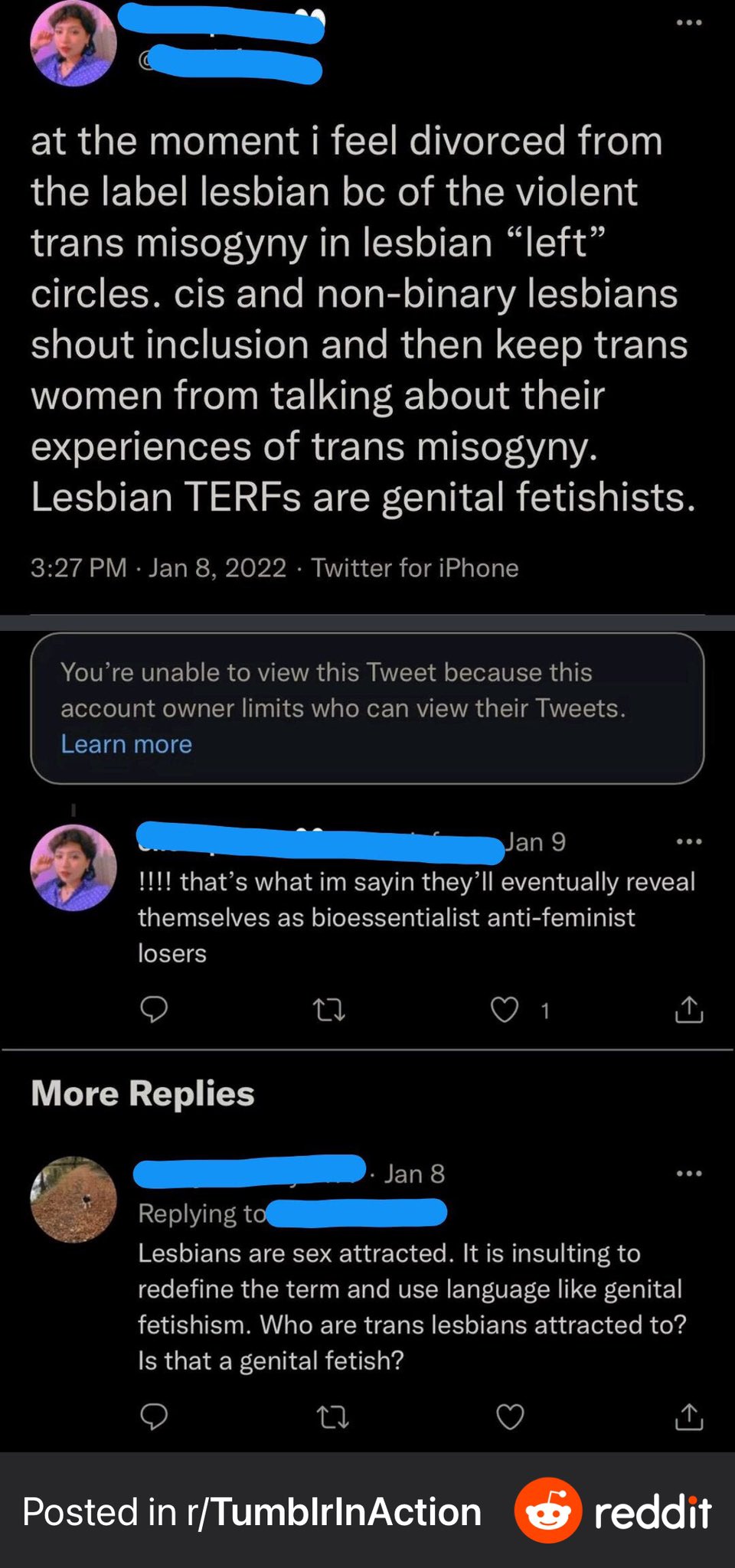Retweet the 'Lesbians are sex attracted' reply
This screenshot has height=1568, width=735.
pos(333,1418)
